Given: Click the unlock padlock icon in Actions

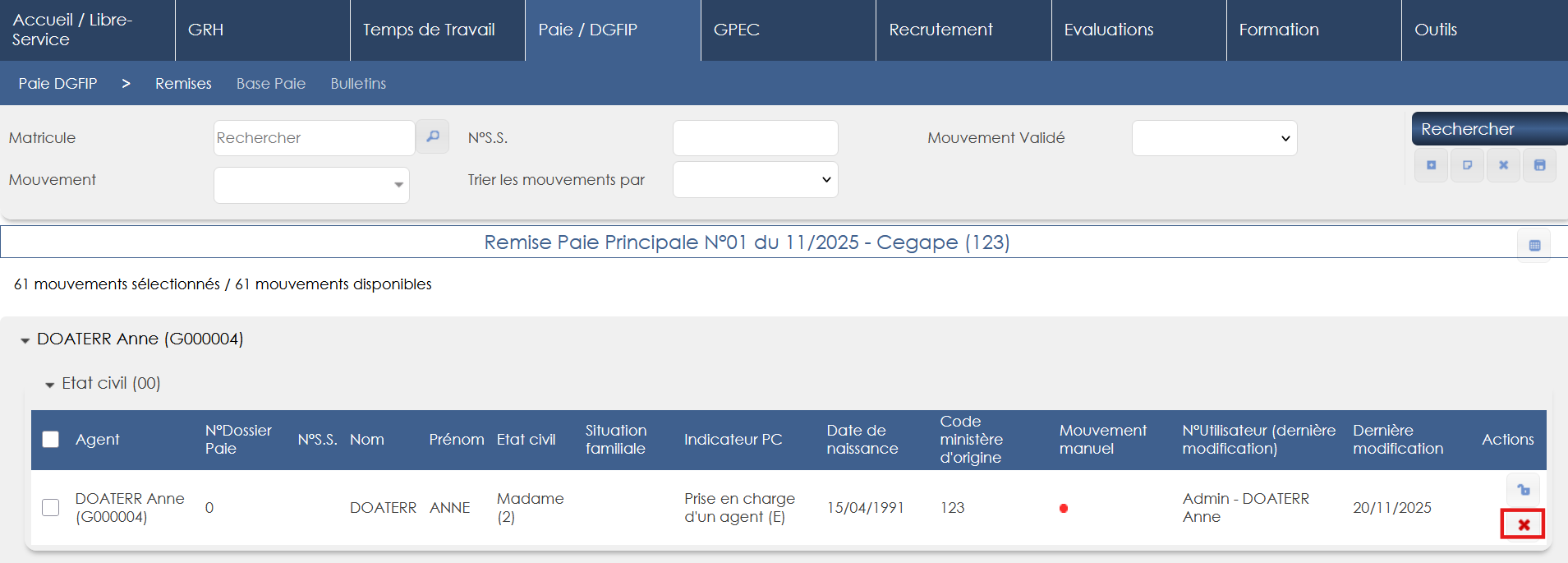Looking at the screenshot, I should [1523, 490].
